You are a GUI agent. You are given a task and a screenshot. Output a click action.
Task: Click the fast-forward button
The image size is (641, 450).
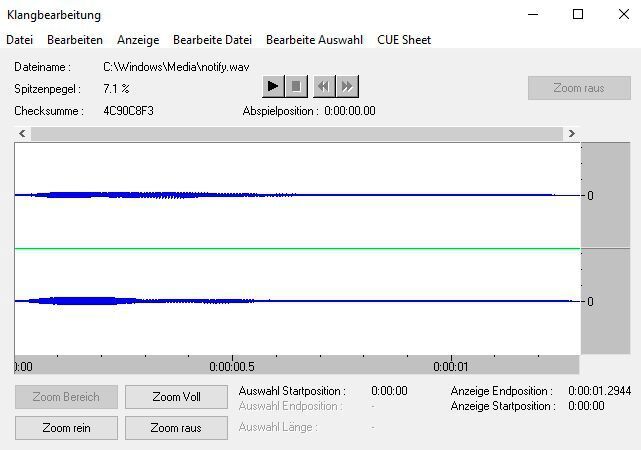coord(347,86)
